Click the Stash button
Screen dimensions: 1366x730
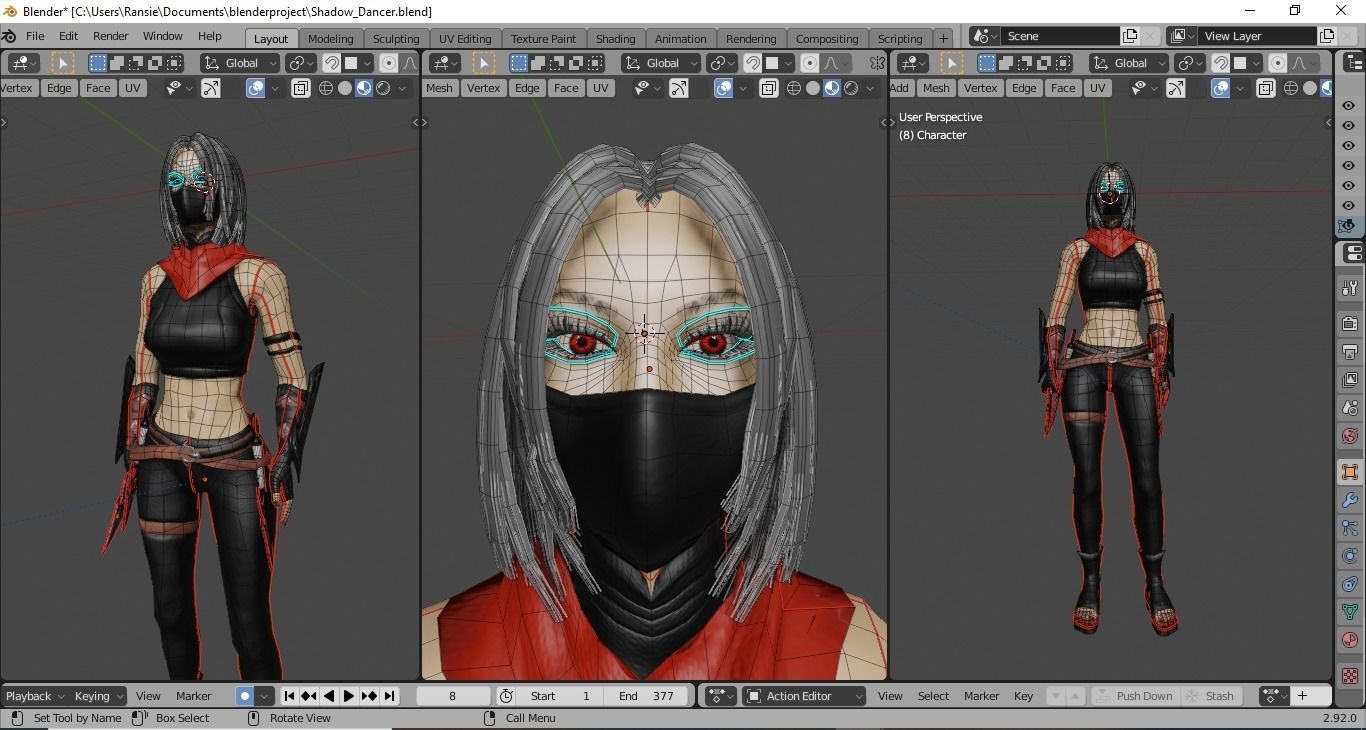click(x=1210, y=696)
